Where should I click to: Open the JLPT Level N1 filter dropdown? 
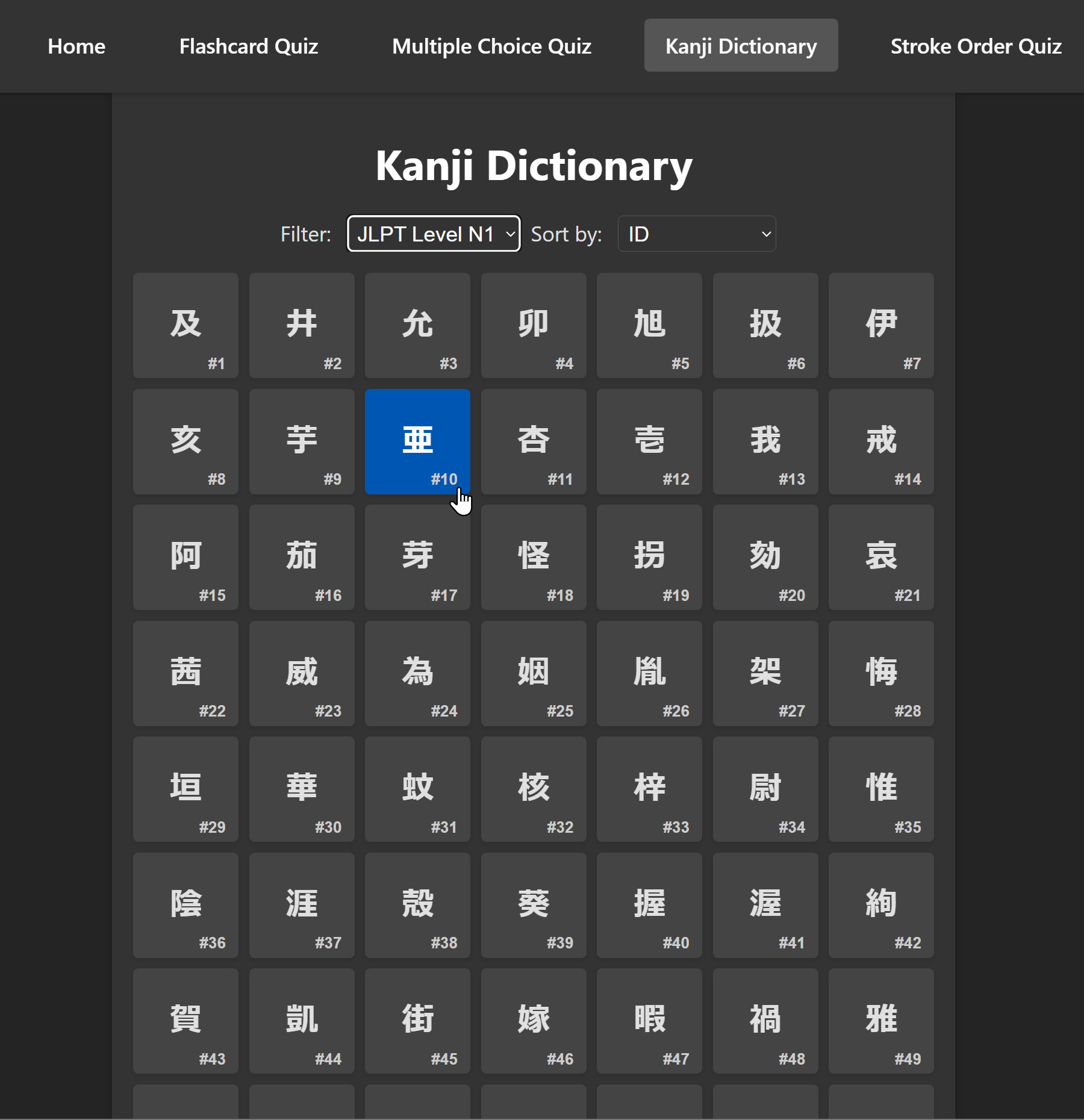(434, 234)
